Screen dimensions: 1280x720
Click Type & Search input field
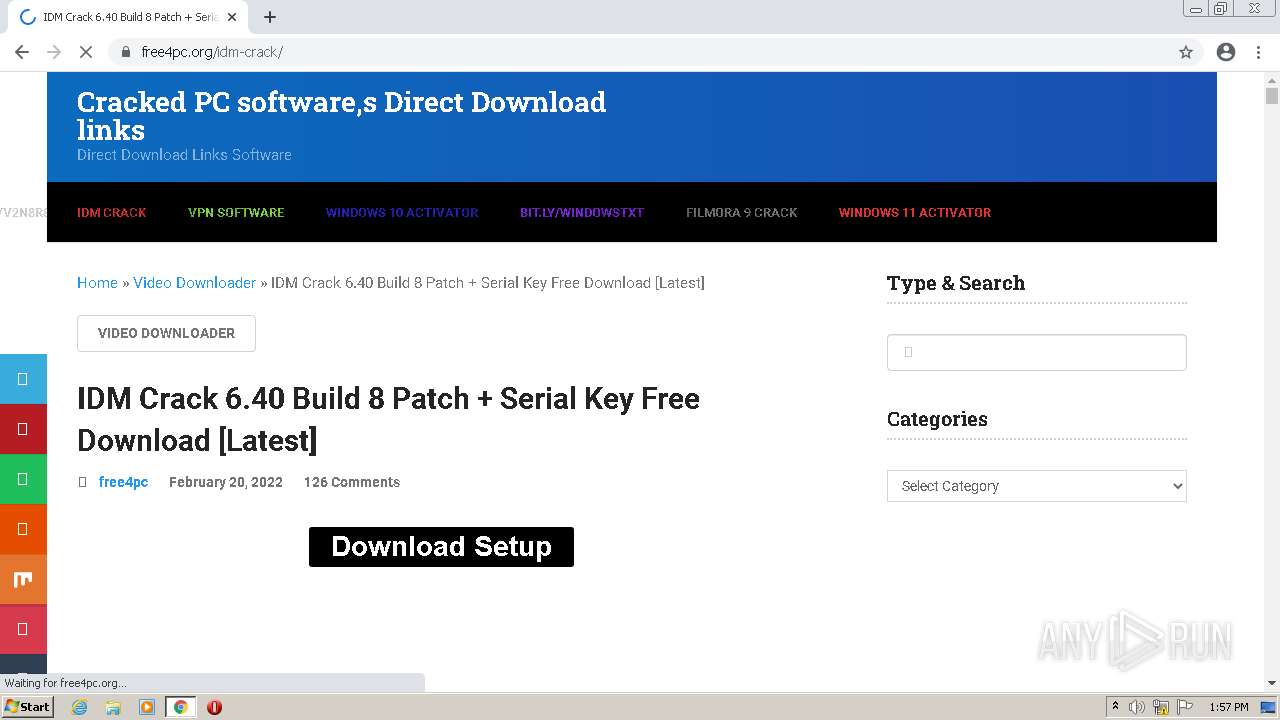1037,352
